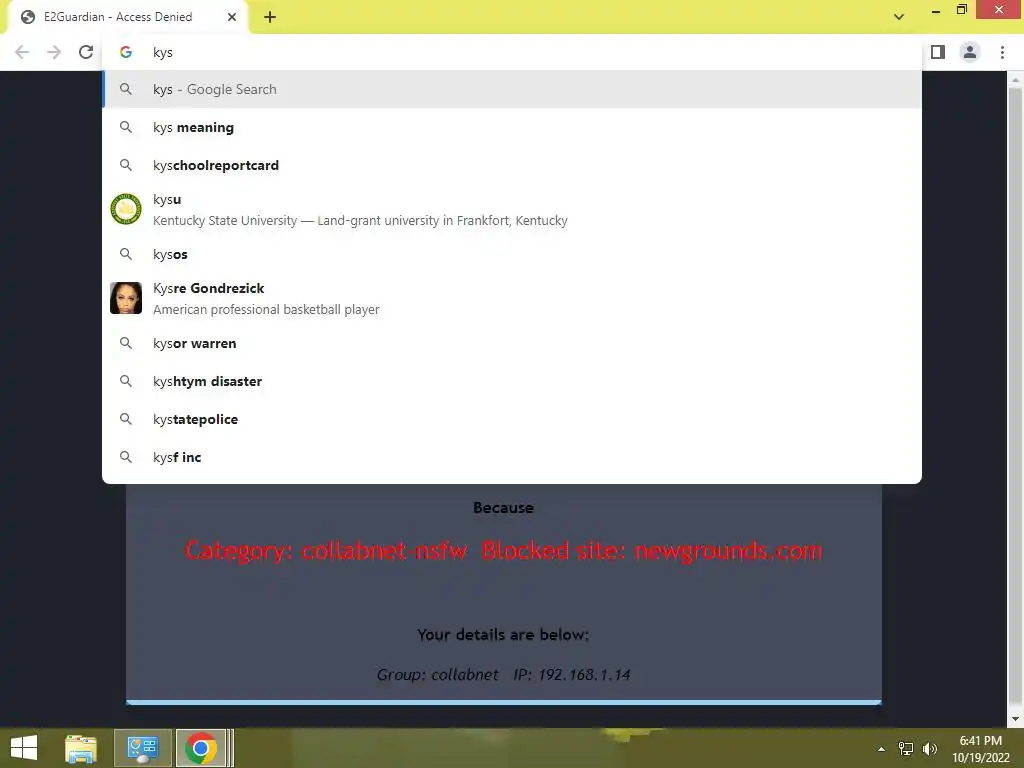1024x768 pixels.
Task: Click the globe favicon on the tab
Action: (x=28, y=17)
